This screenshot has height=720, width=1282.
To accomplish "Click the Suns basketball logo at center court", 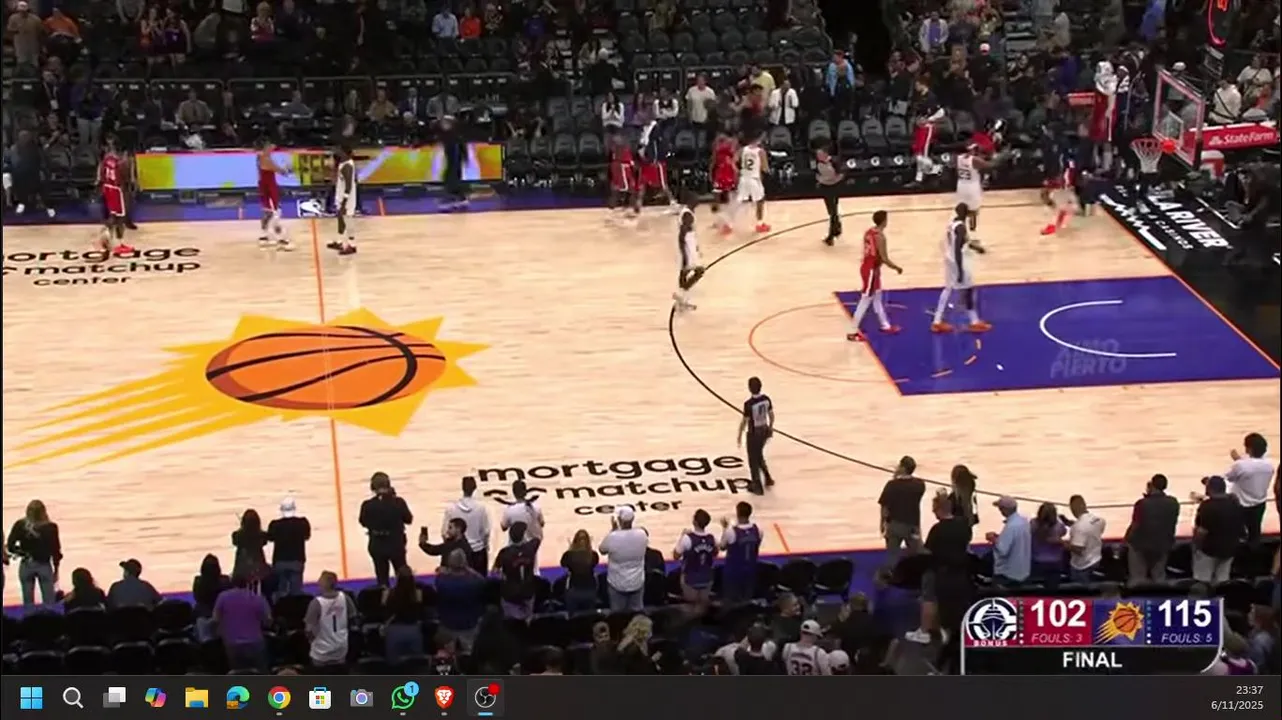I will 325,368.
